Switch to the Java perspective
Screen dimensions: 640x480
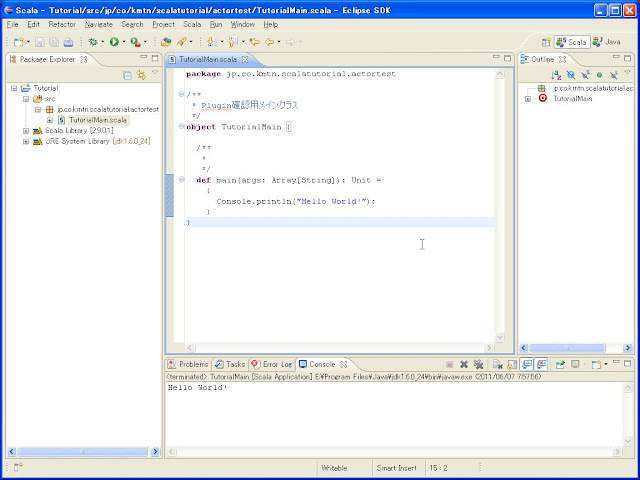604,42
